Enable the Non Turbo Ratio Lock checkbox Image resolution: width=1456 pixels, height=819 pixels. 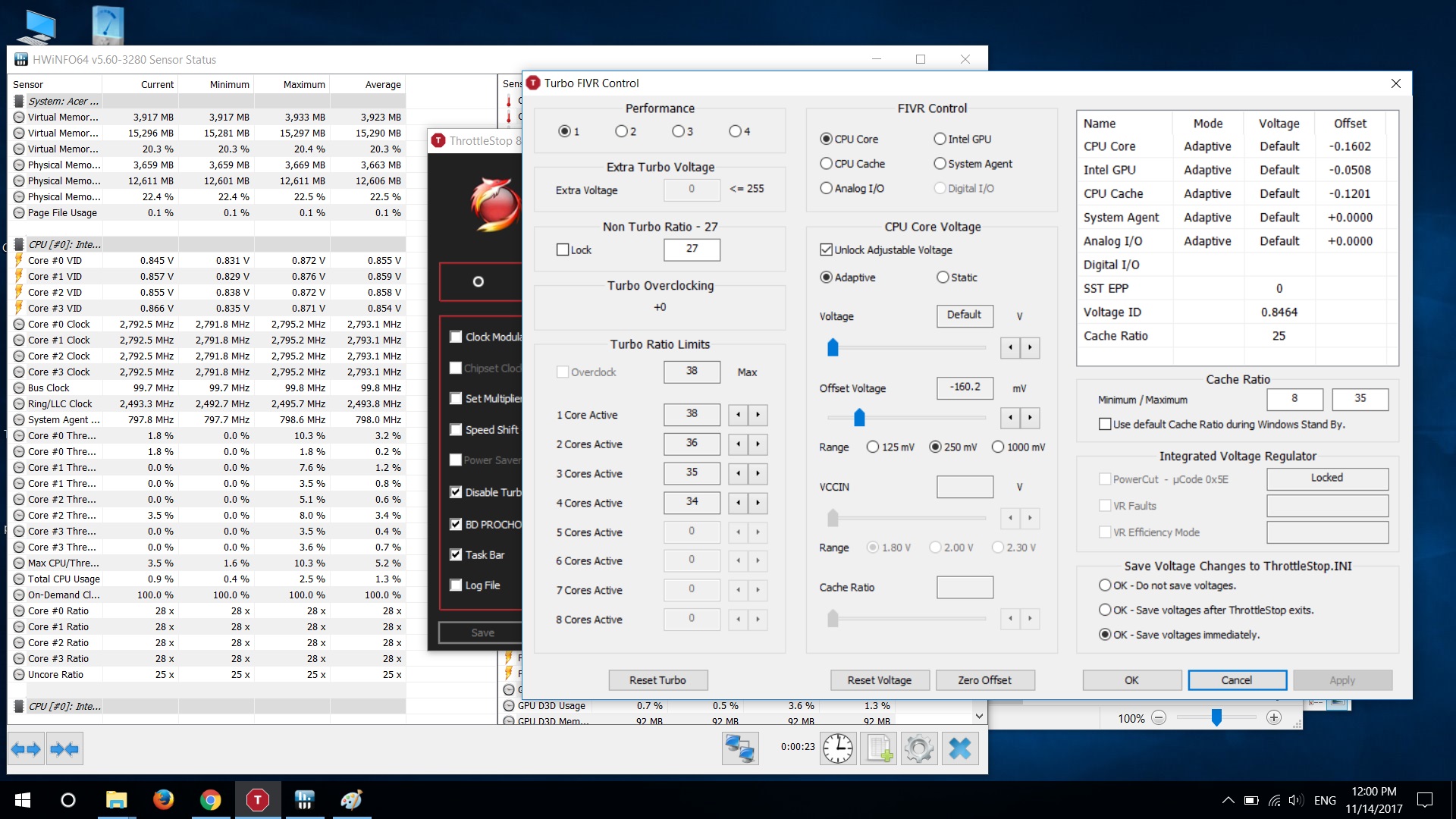[x=563, y=249]
